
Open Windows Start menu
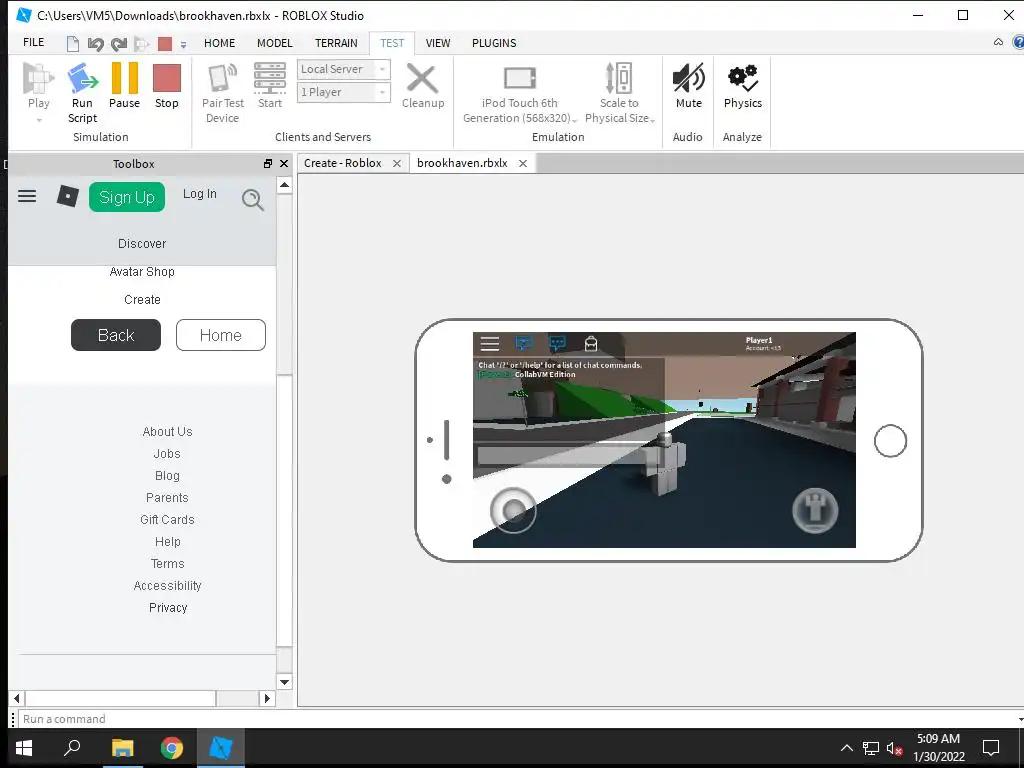(24, 748)
